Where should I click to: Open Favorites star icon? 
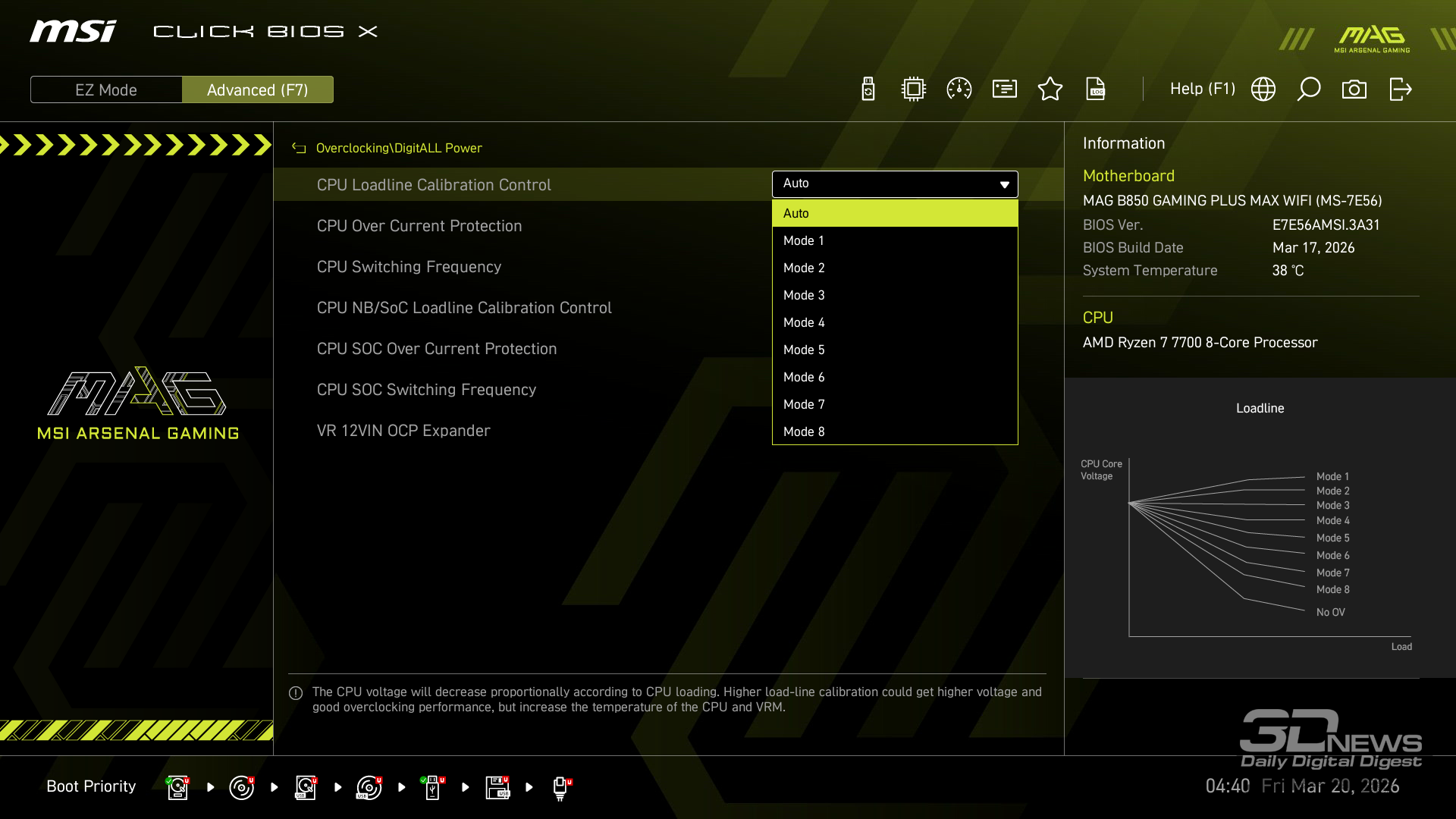pyautogui.click(x=1050, y=89)
